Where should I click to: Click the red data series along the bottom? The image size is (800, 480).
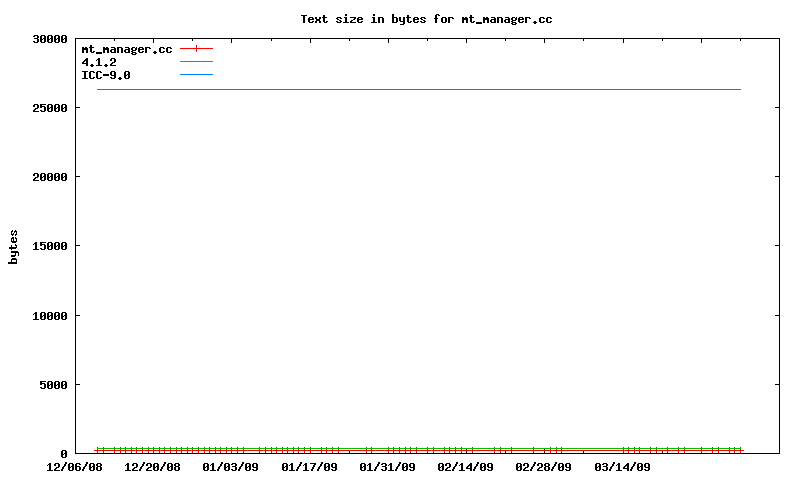(420, 451)
